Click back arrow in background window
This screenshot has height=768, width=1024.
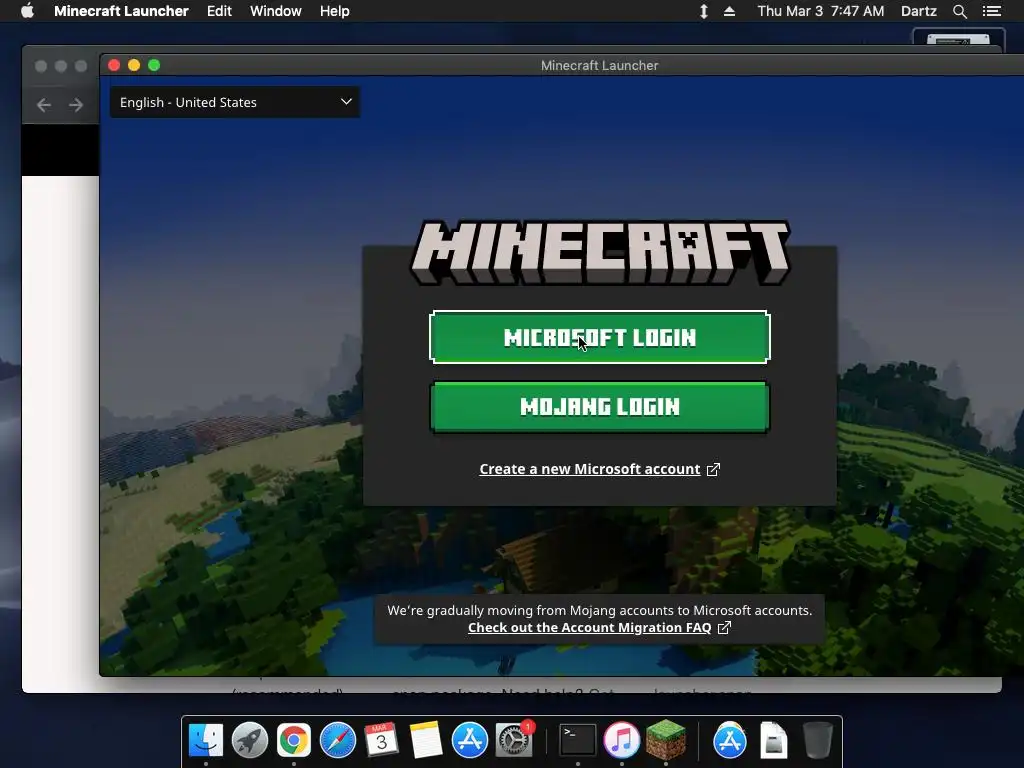click(44, 104)
